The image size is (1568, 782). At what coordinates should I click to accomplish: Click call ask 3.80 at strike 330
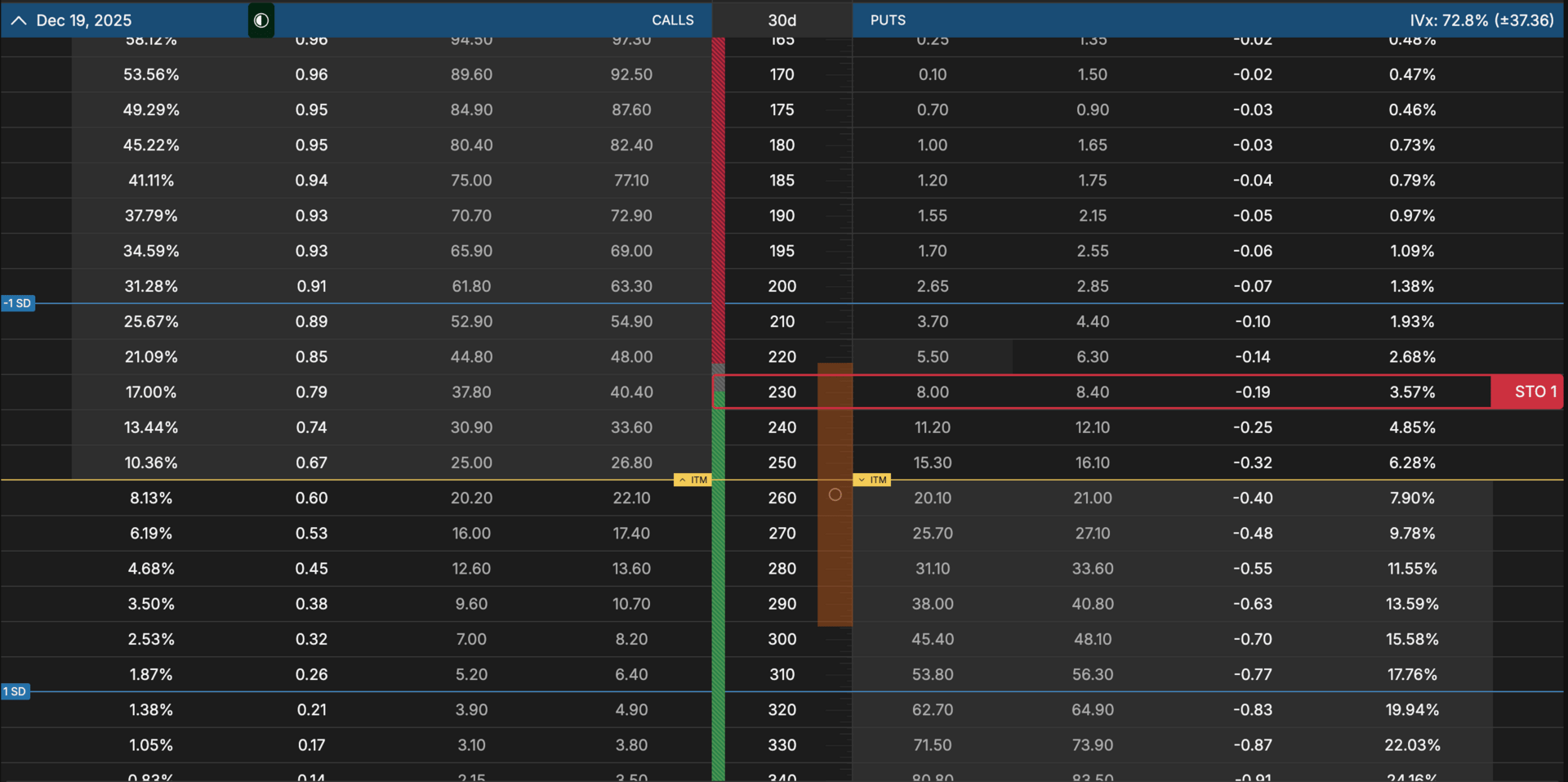pyautogui.click(x=631, y=745)
